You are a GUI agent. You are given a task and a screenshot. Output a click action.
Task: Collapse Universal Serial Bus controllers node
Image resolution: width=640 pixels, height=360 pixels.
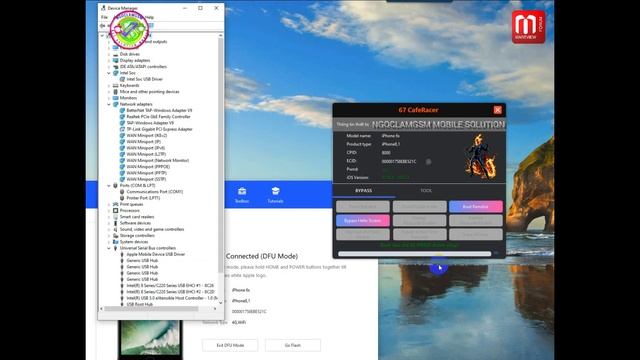pos(109,248)
